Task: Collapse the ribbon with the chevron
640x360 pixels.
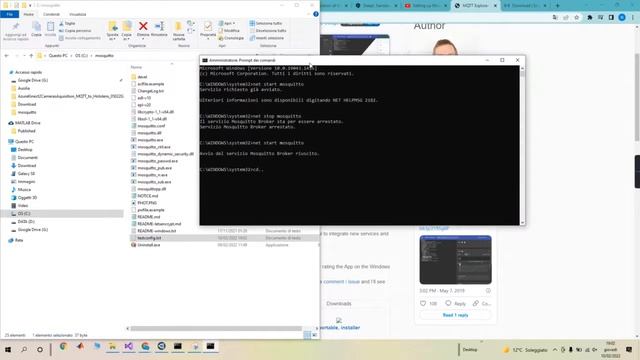Action: point(308,14)
